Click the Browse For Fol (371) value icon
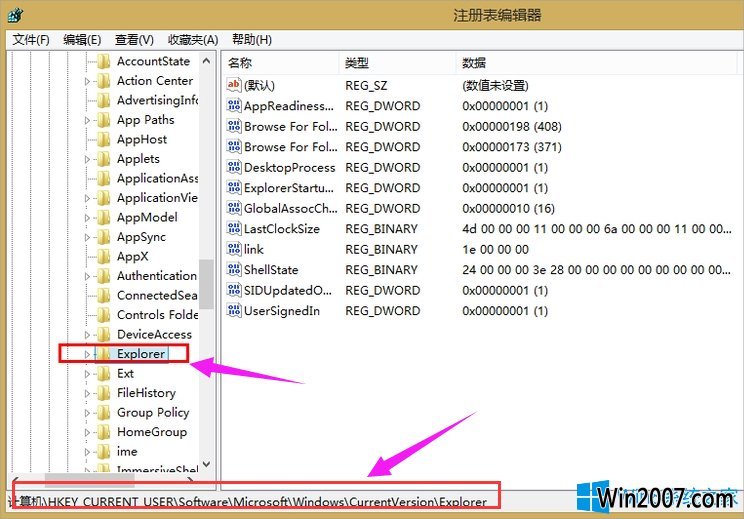 (x=233, y=147)
